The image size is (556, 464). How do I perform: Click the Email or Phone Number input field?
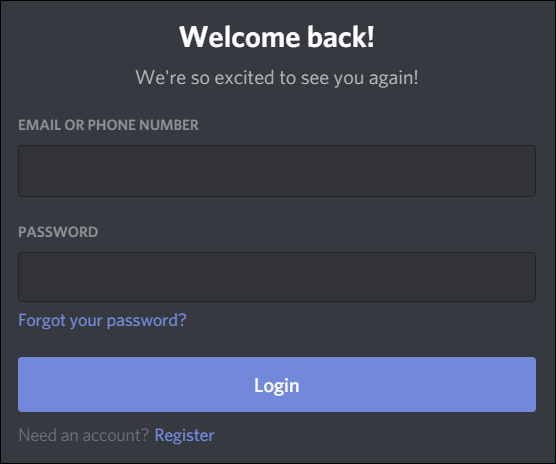tap(277, 171)
